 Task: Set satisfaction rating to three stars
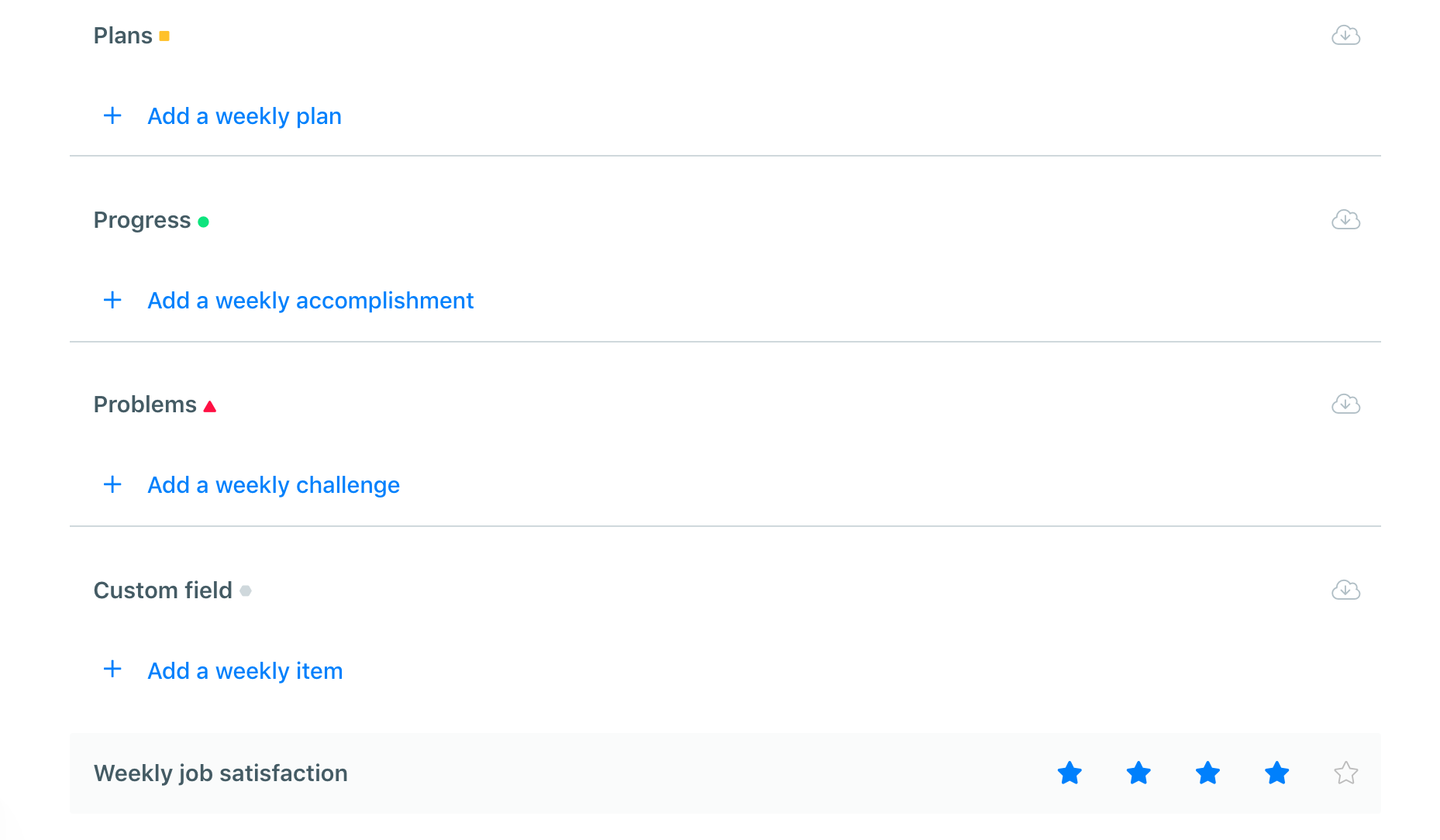[x=1207, y=773]
